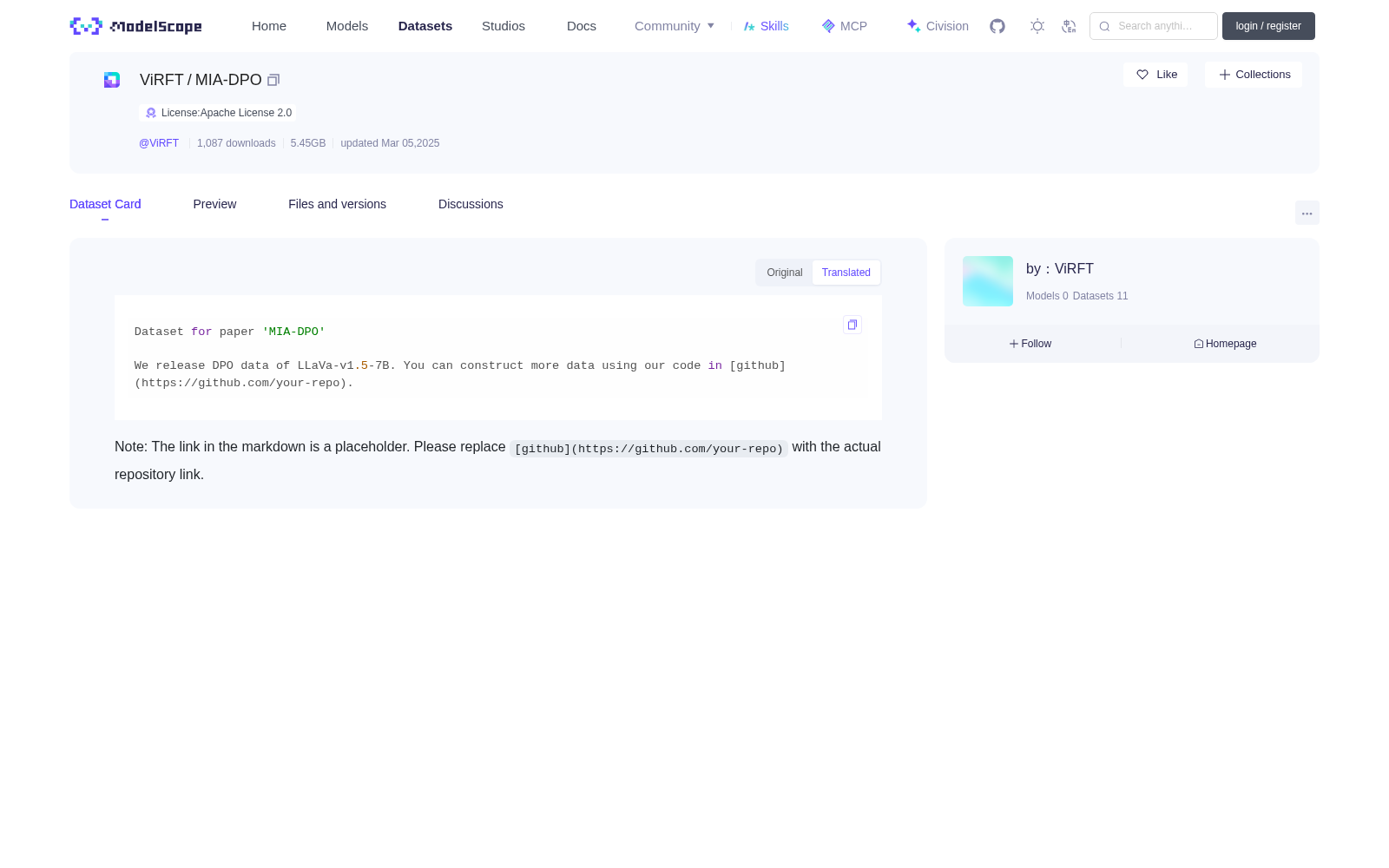This screenshot has width=1389, height=868.
Task: Follow the ViRFT author
Action: [x=1030, y=344]
